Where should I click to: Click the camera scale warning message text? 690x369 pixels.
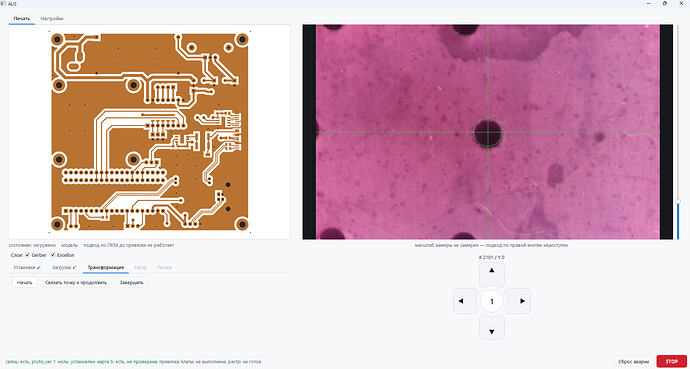tap(491, 245)
